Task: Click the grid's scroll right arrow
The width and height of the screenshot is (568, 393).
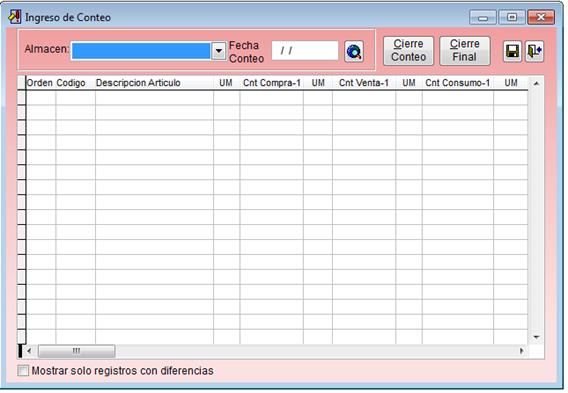Action: tap(522, 351)
